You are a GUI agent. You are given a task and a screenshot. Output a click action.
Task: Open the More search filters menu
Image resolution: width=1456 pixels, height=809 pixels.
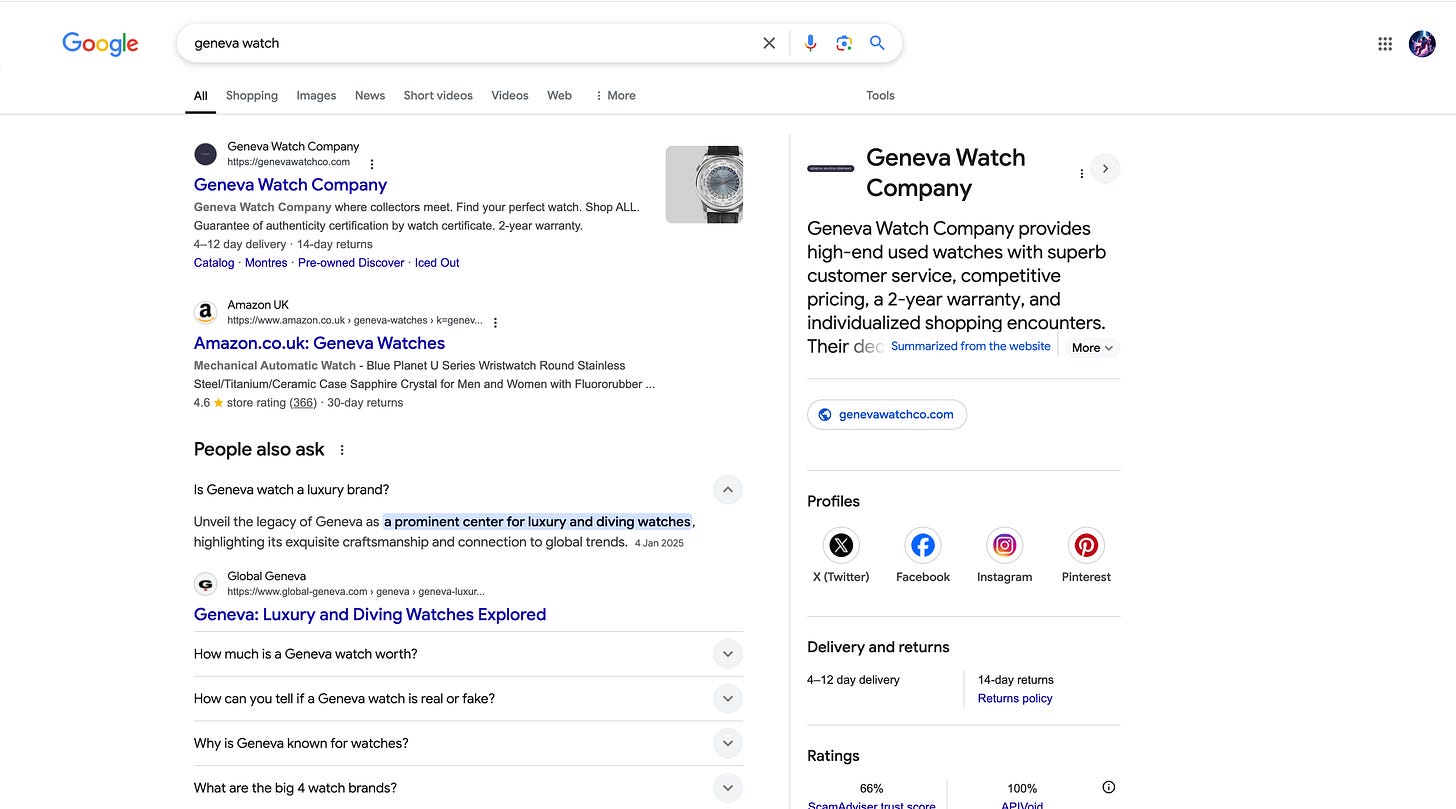tap(615, 96)
